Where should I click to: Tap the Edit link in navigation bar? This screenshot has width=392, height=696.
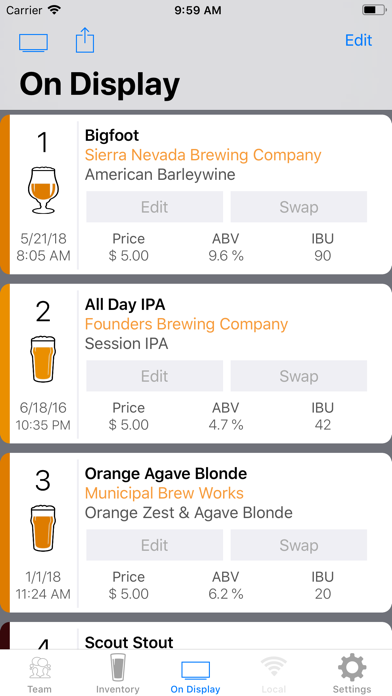pos(358,40)
